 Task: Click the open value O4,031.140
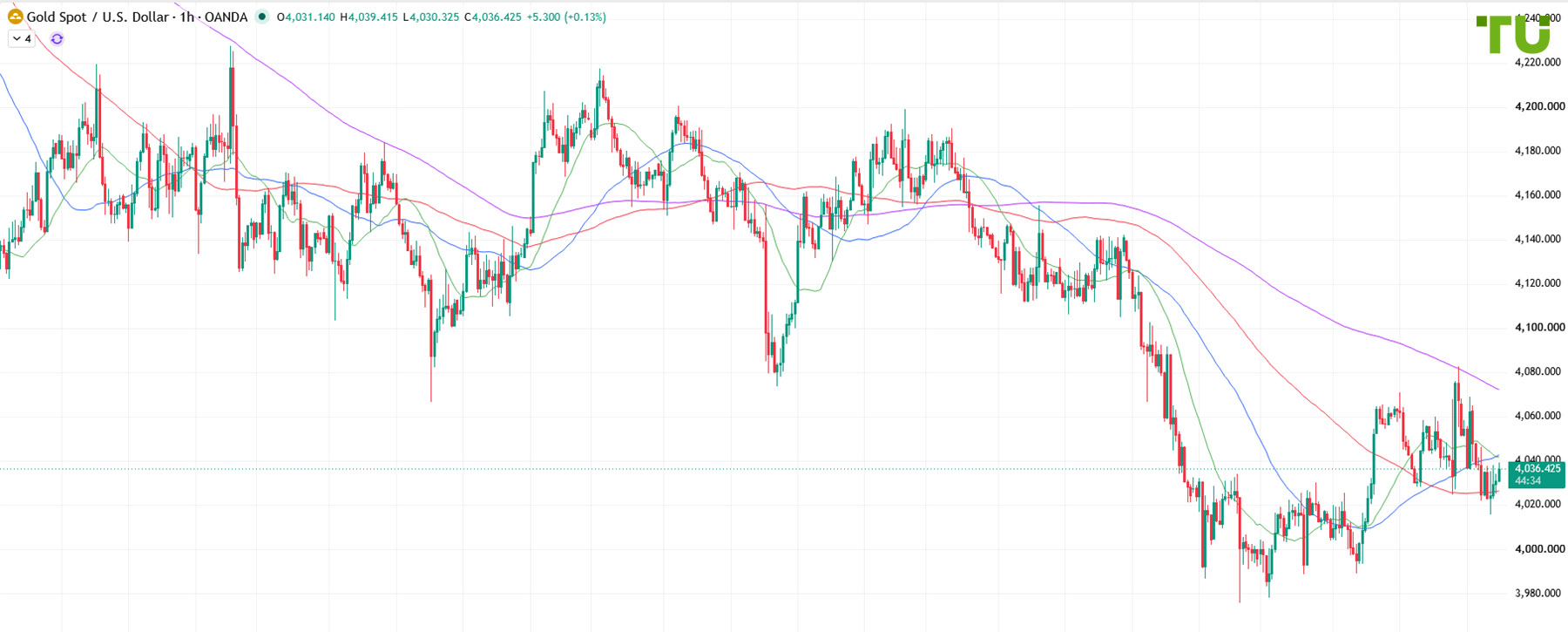[306, 17]
